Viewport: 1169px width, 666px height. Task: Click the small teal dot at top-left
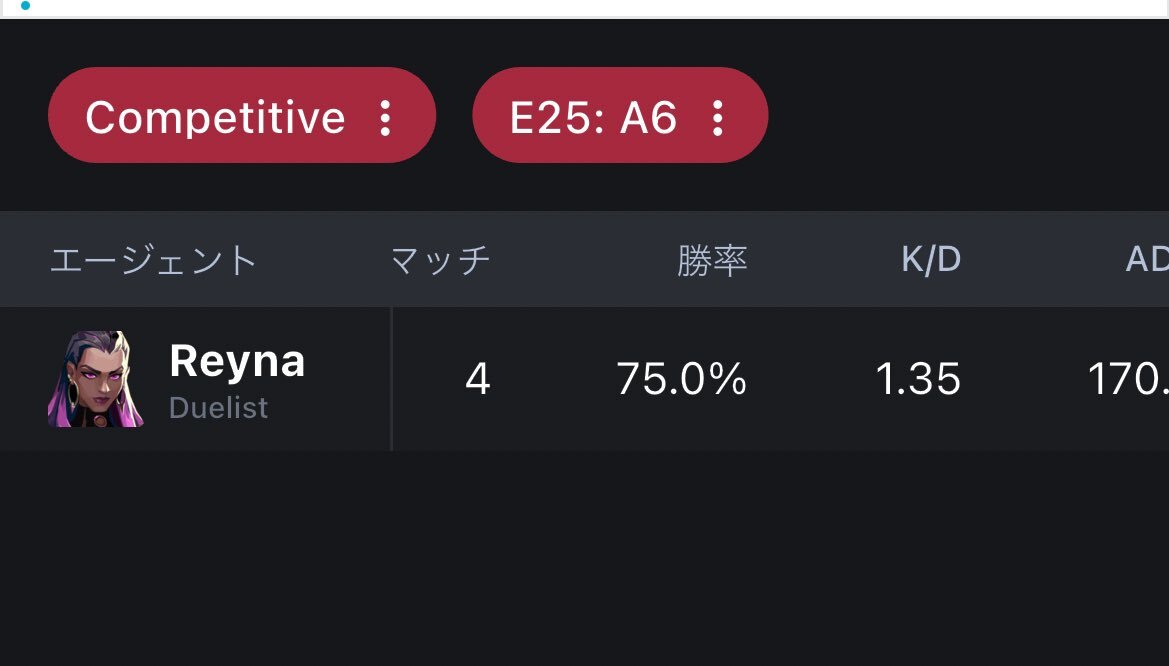pos(25,5)
